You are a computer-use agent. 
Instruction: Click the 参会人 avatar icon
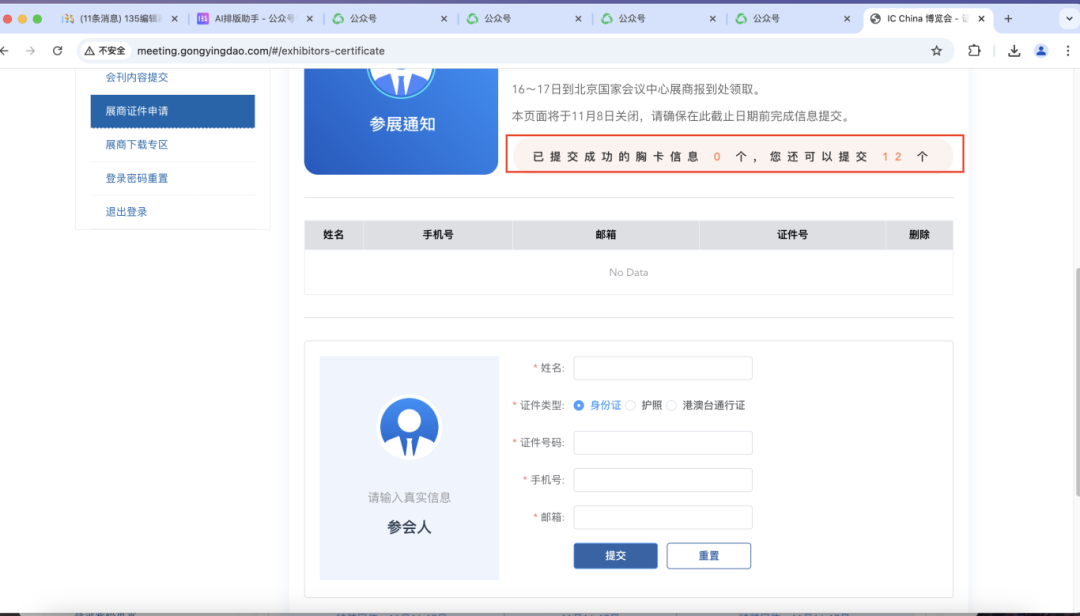[409, 427]
